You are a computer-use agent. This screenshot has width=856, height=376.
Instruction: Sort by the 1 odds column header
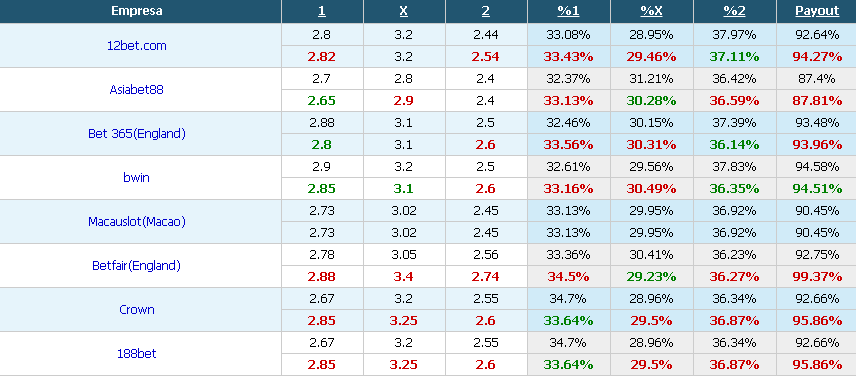click(322, 11)
